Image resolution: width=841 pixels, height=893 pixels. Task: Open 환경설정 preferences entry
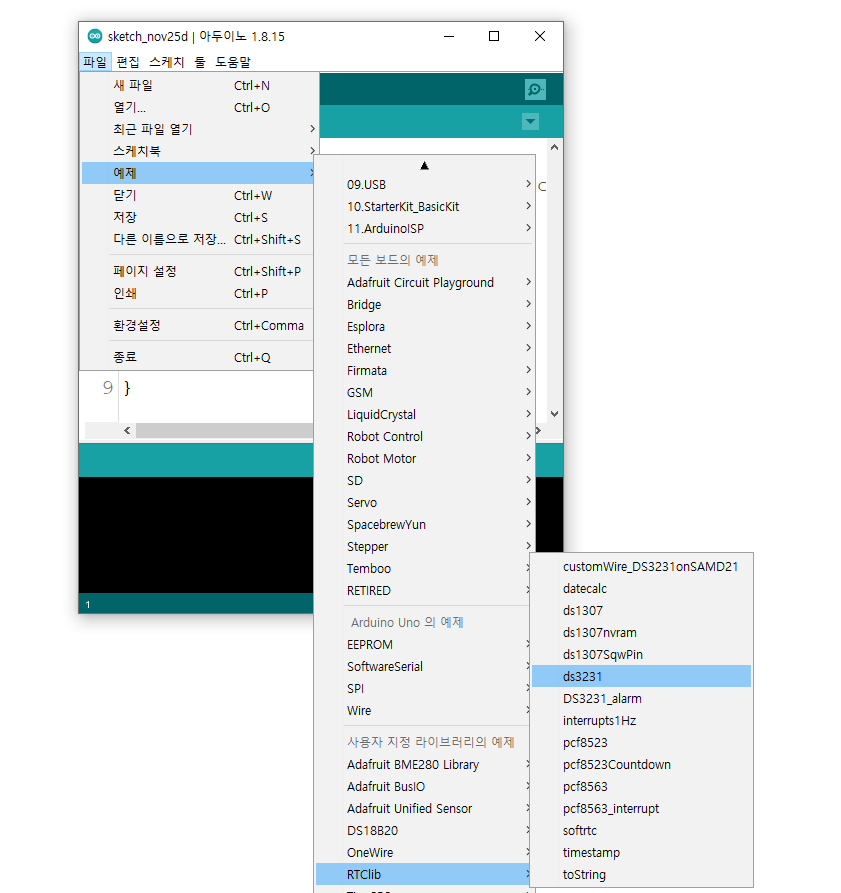[198, 326]
